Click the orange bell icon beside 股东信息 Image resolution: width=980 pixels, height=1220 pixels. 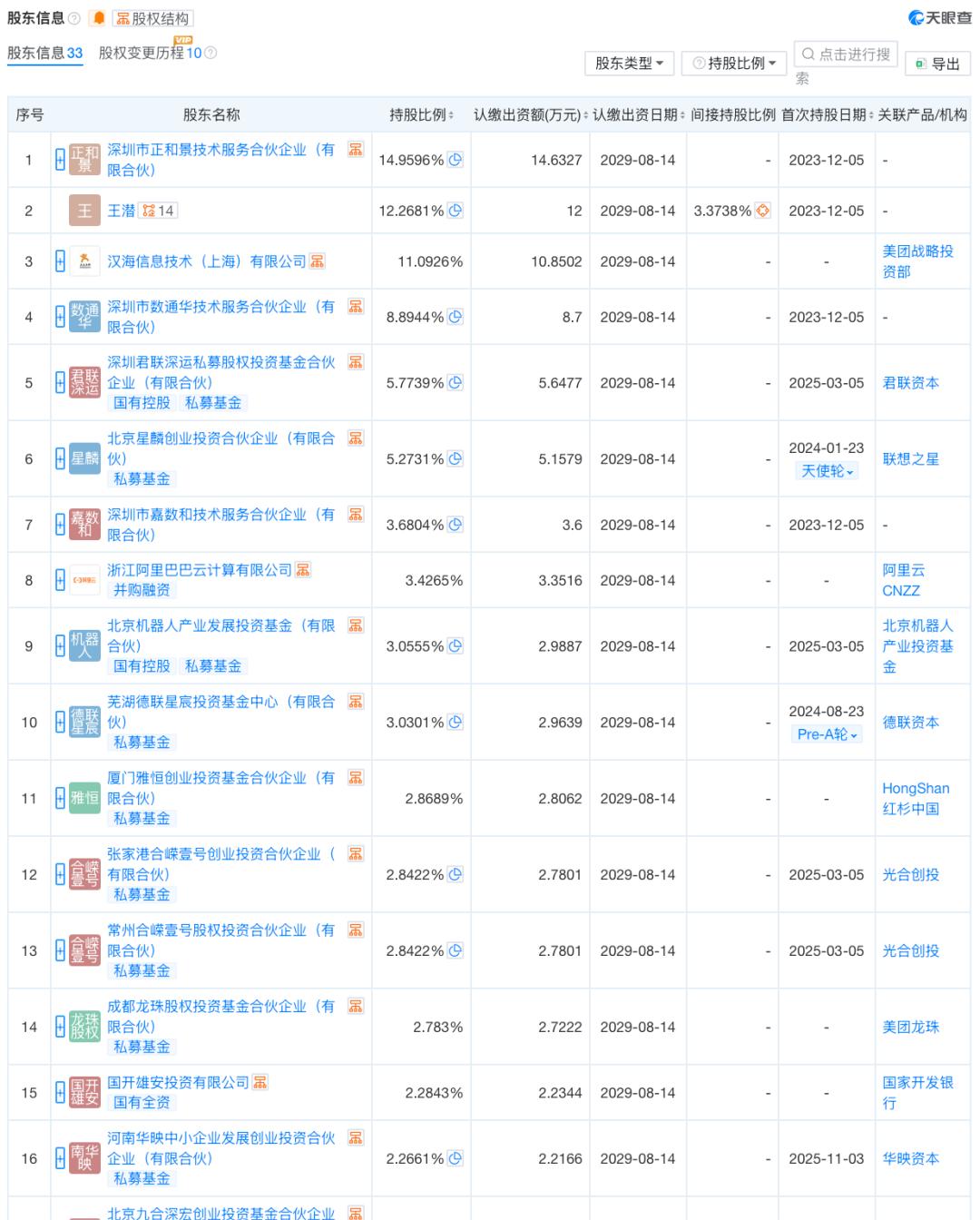[99, 19]
